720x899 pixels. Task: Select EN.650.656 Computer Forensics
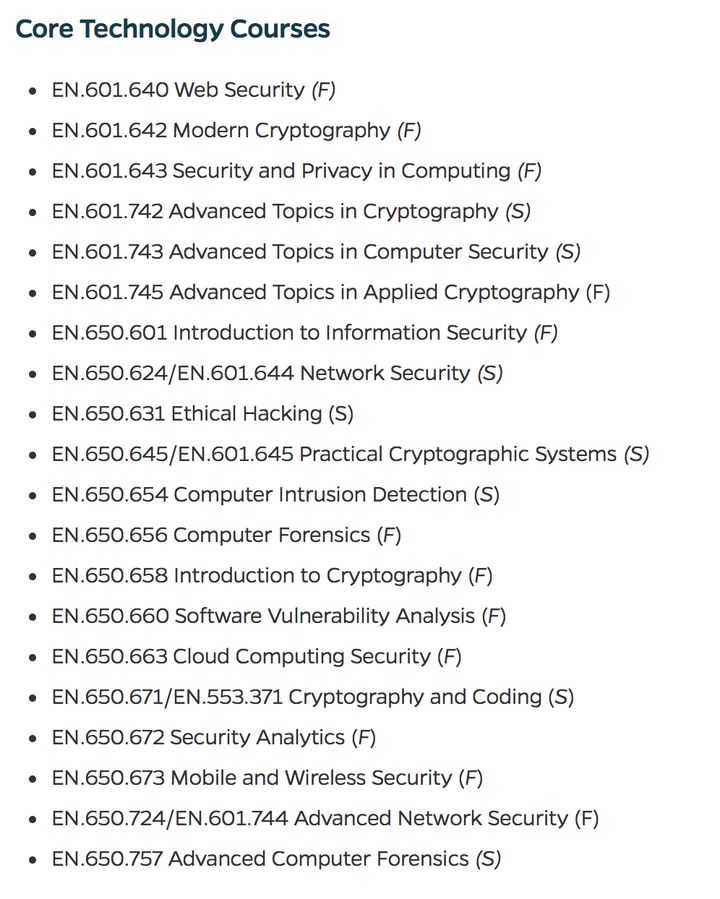pyautogui.click(x=226, y=535)
